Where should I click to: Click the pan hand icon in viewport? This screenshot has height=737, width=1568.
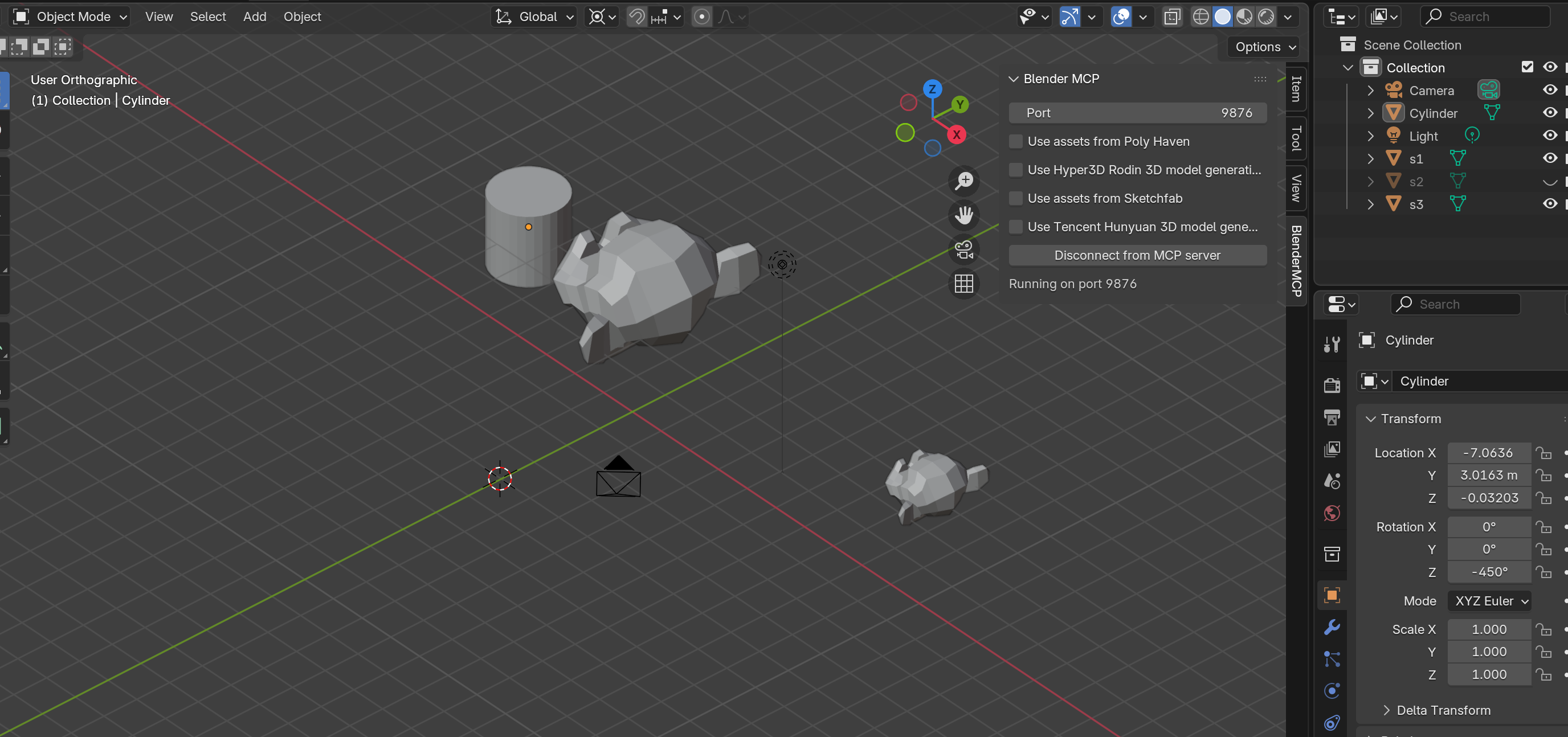[963, 215]
